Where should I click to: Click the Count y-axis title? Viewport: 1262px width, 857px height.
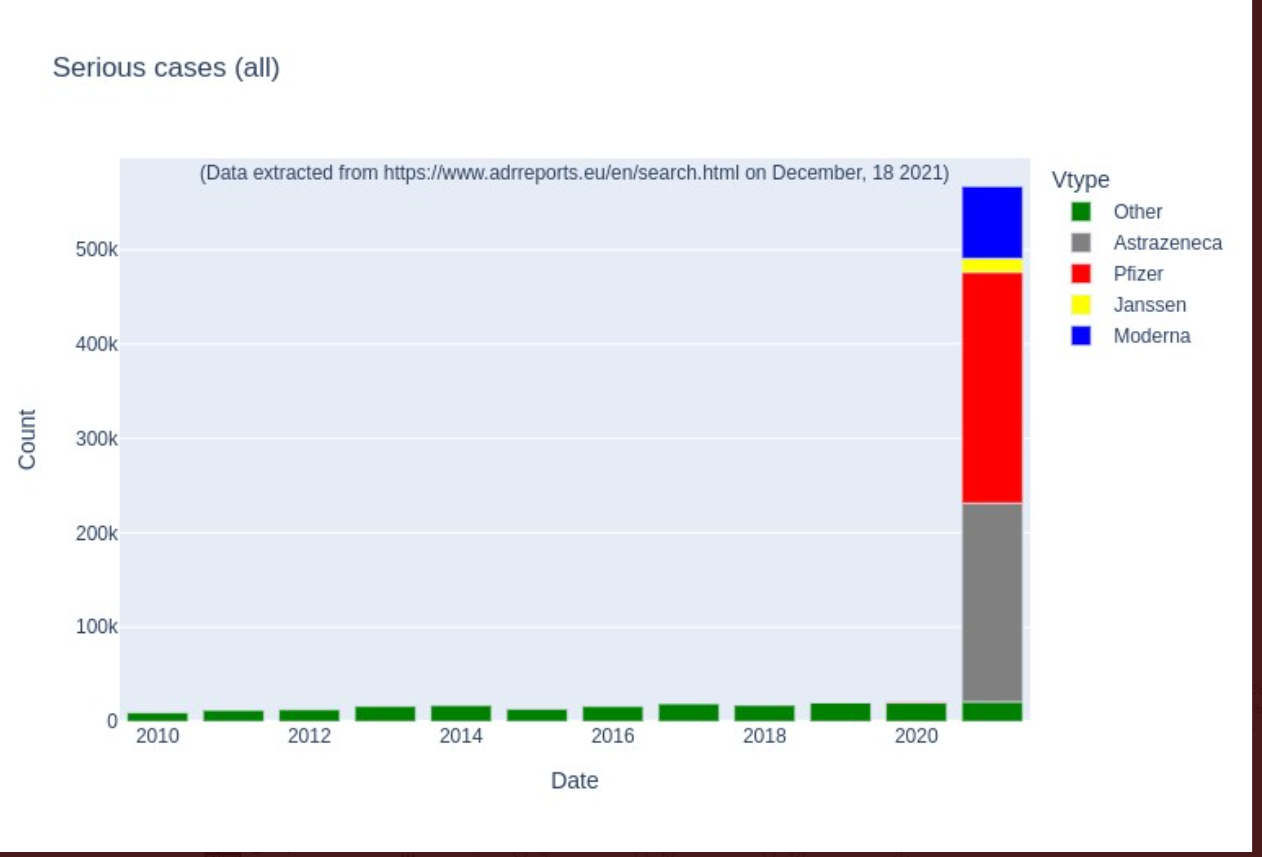pos(27,439)
